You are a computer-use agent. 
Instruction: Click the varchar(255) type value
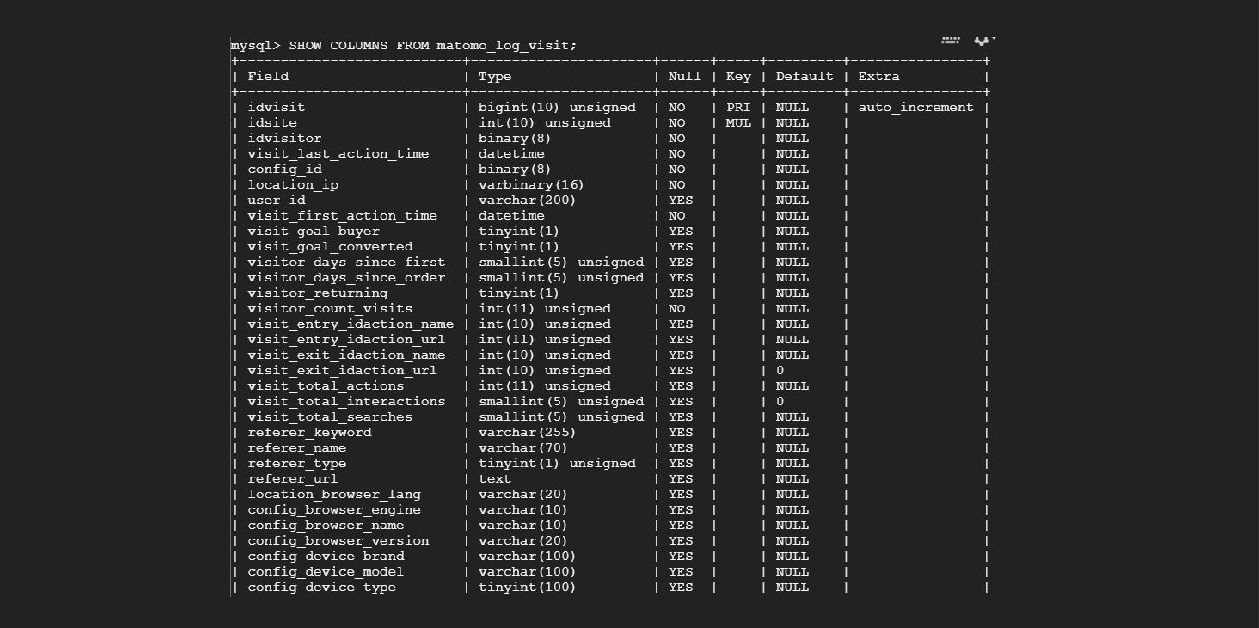click(x=527, y=432)
